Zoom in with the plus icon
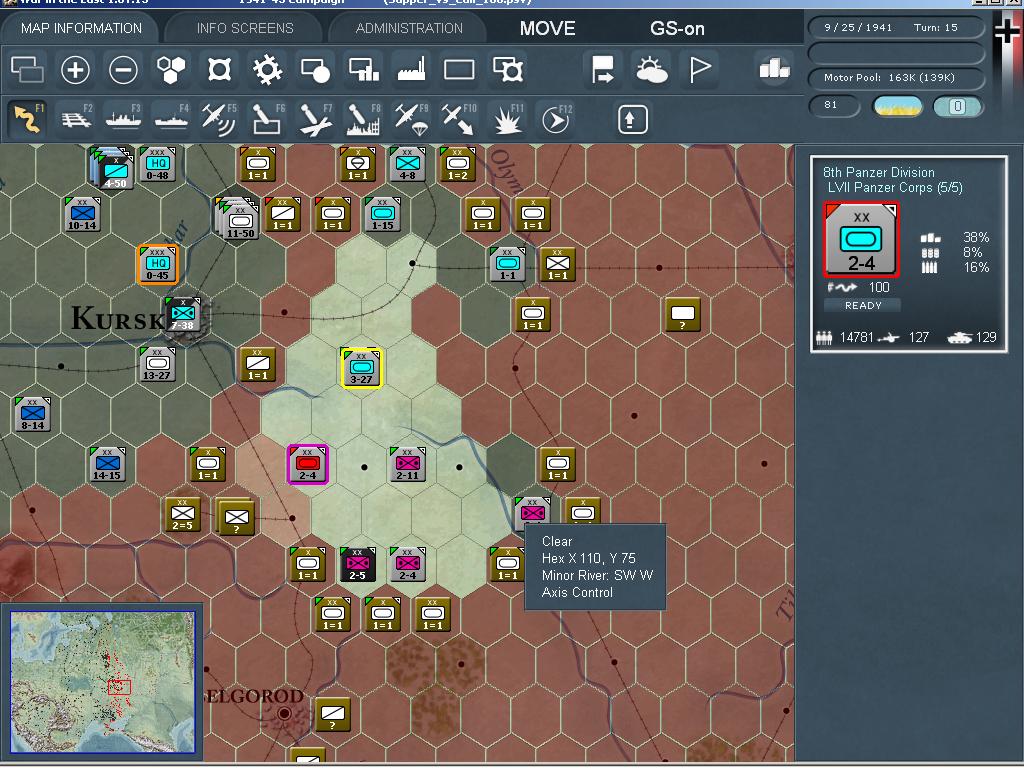The width and height of the screenshot is (1024, 768). (75, 70)
